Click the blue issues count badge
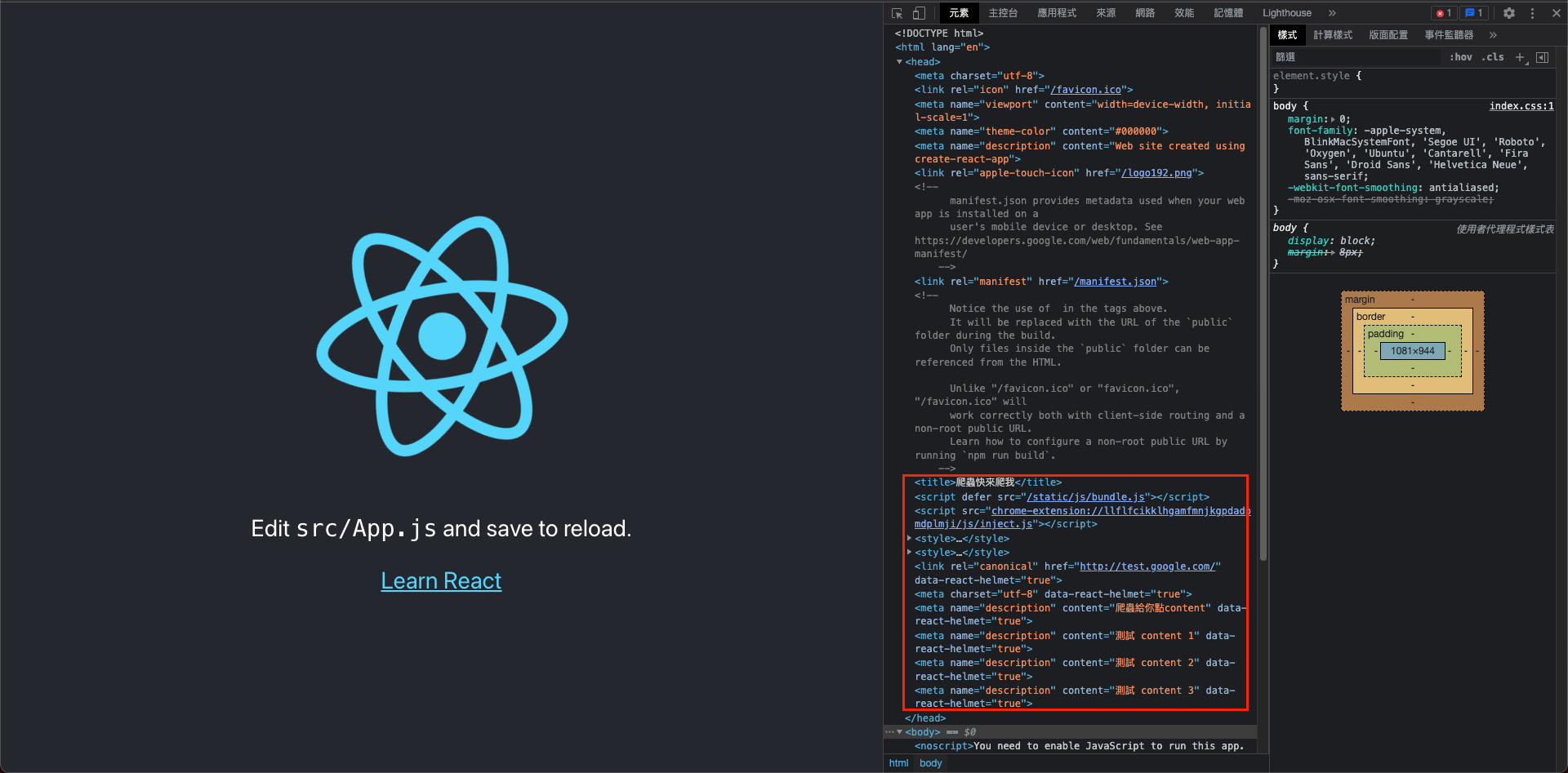Image resolution: width=1568 pixels, height=773 pixels. pos(1474,13)
